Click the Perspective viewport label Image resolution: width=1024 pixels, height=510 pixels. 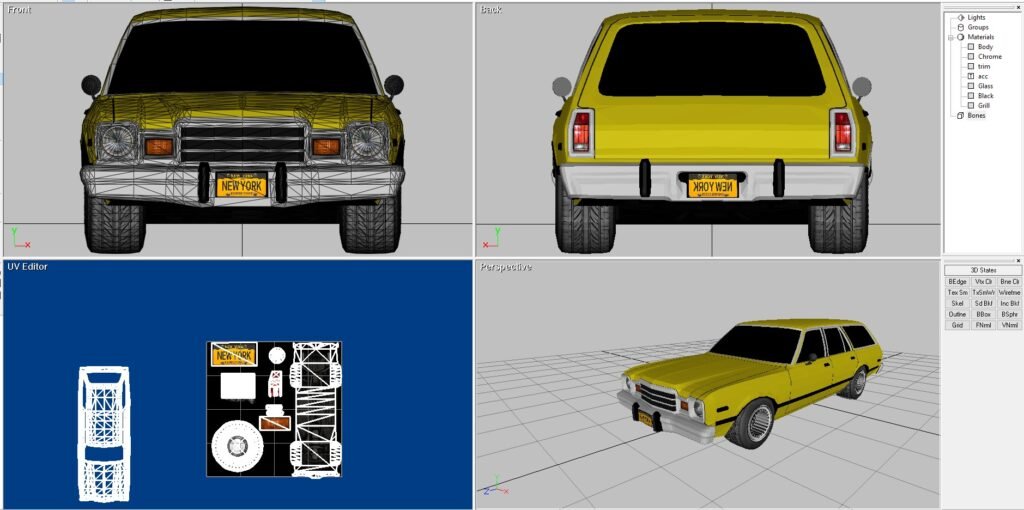[x=505, y=267]
